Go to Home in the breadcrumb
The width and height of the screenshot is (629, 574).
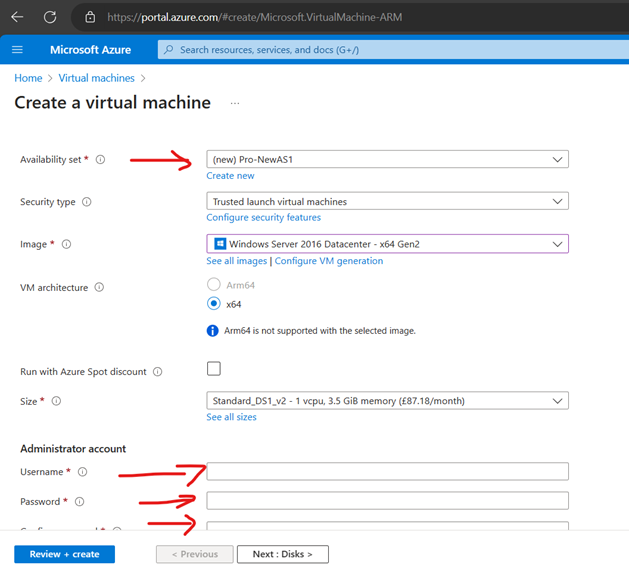coord(28,78)
